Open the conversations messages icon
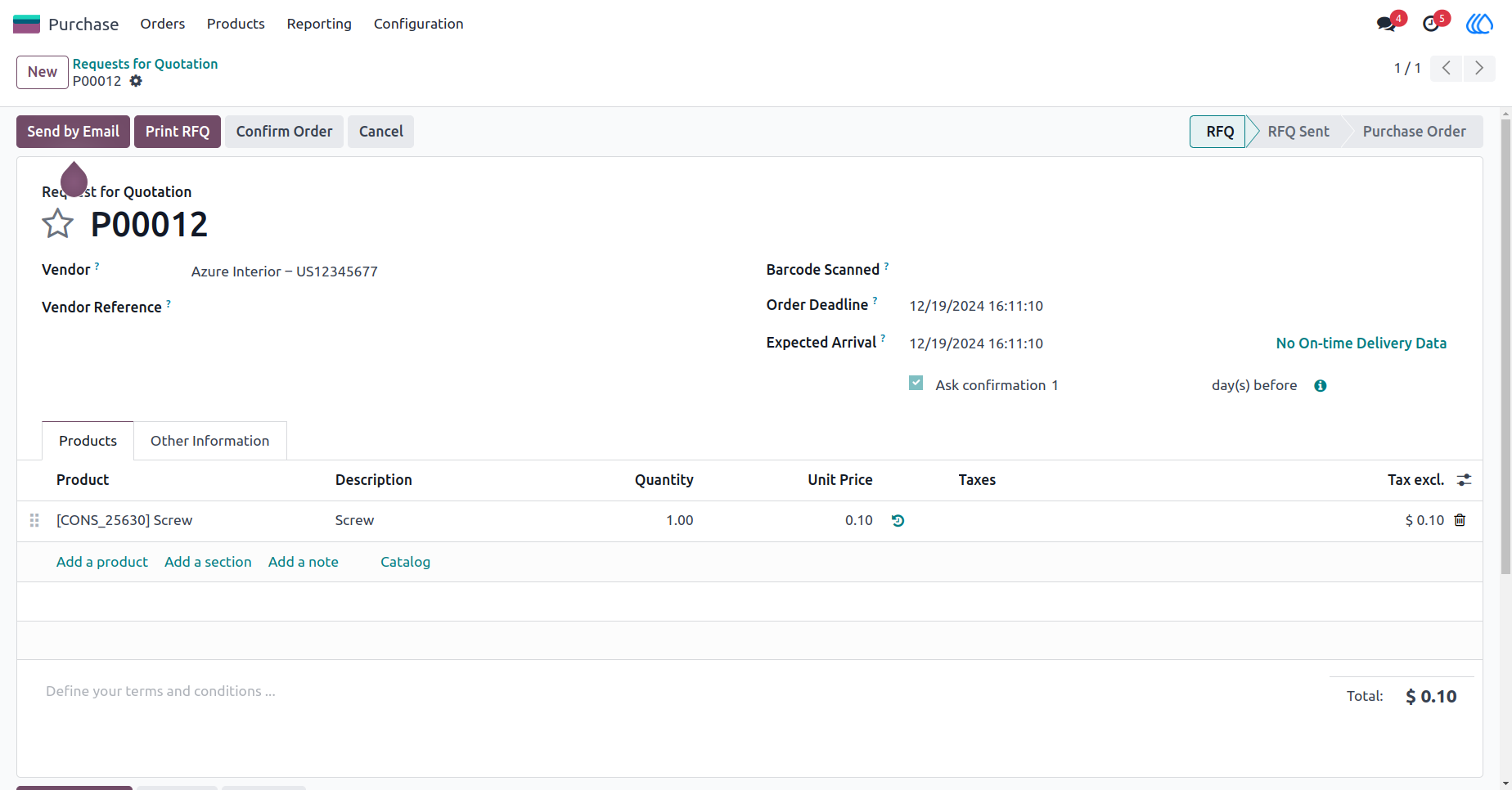The image size is (1512, 790). [1387, 24]
